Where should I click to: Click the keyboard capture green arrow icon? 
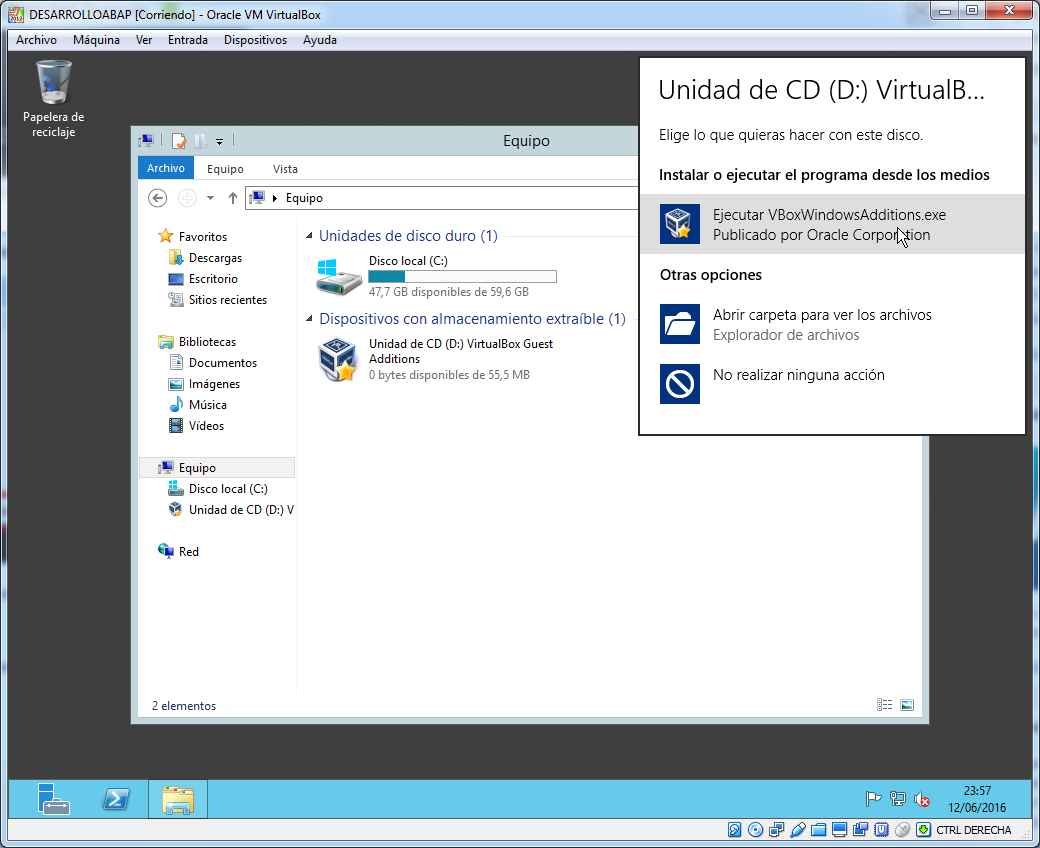click(923, 829)
